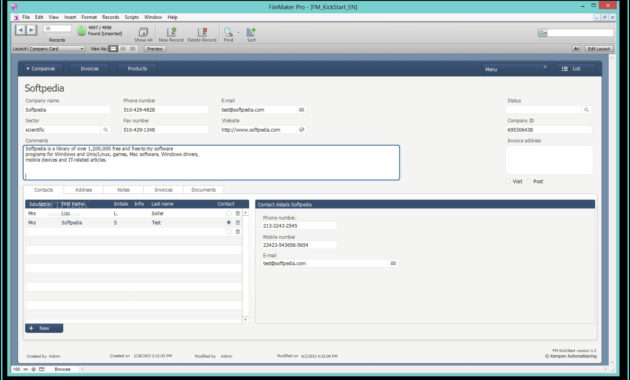Image resolution: width=630 pixels, height=380 pixels.
Task: Open the File menu
Action: tap(26, 17)
